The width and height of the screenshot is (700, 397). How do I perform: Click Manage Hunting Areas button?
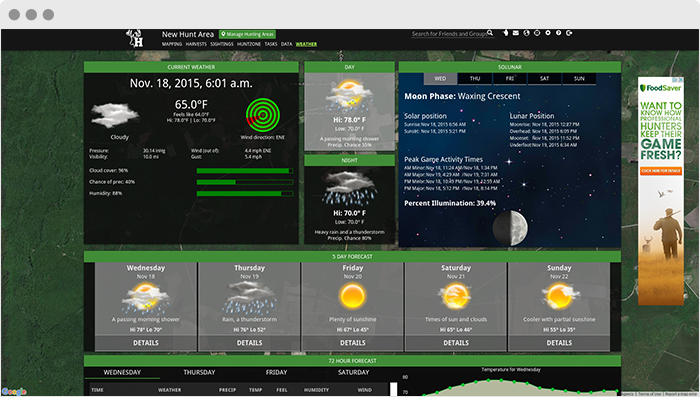[x=248, y=34]
